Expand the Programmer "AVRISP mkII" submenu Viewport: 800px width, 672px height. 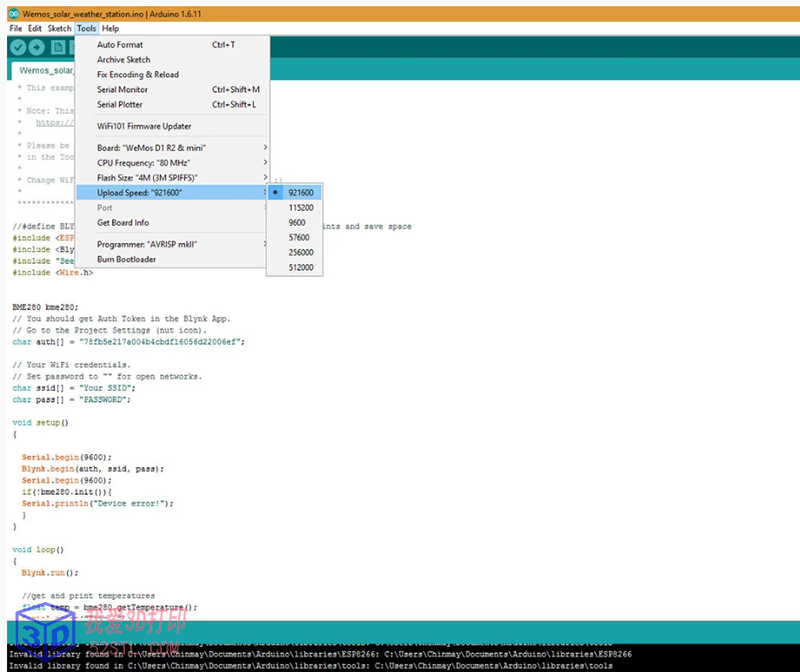[172, 244]
